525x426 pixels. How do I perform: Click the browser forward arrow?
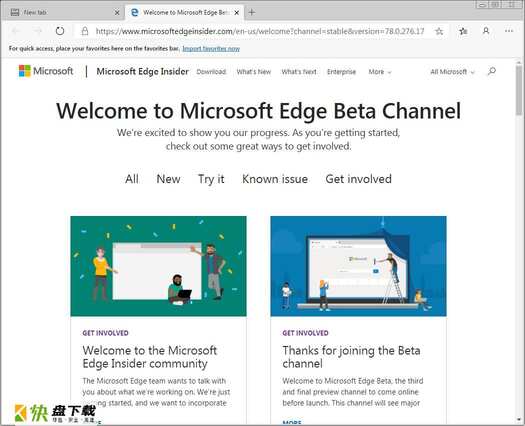pyautogui.click(x=38, y=31)
